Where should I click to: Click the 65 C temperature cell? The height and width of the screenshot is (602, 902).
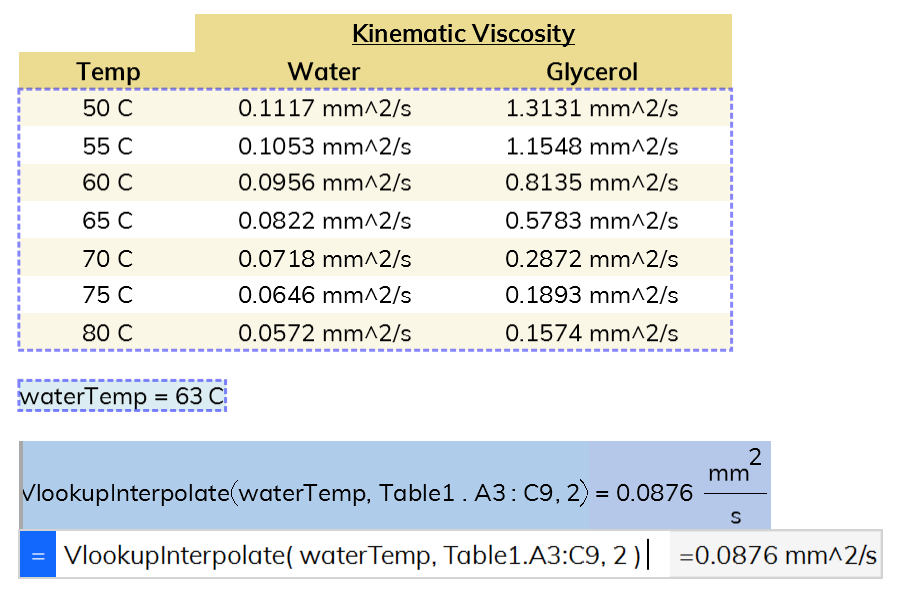pos(108,221)
